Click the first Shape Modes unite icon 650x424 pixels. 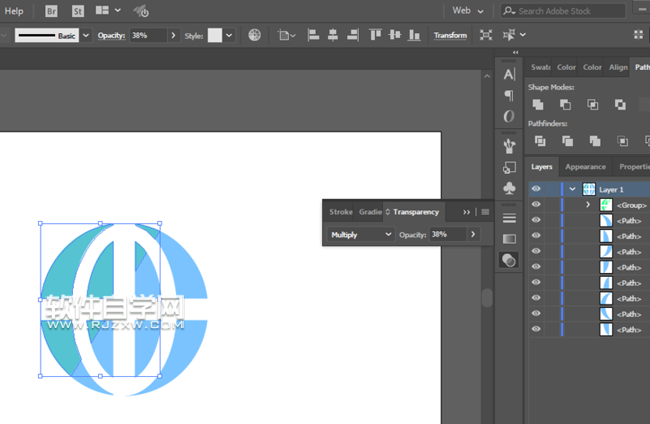538,104
